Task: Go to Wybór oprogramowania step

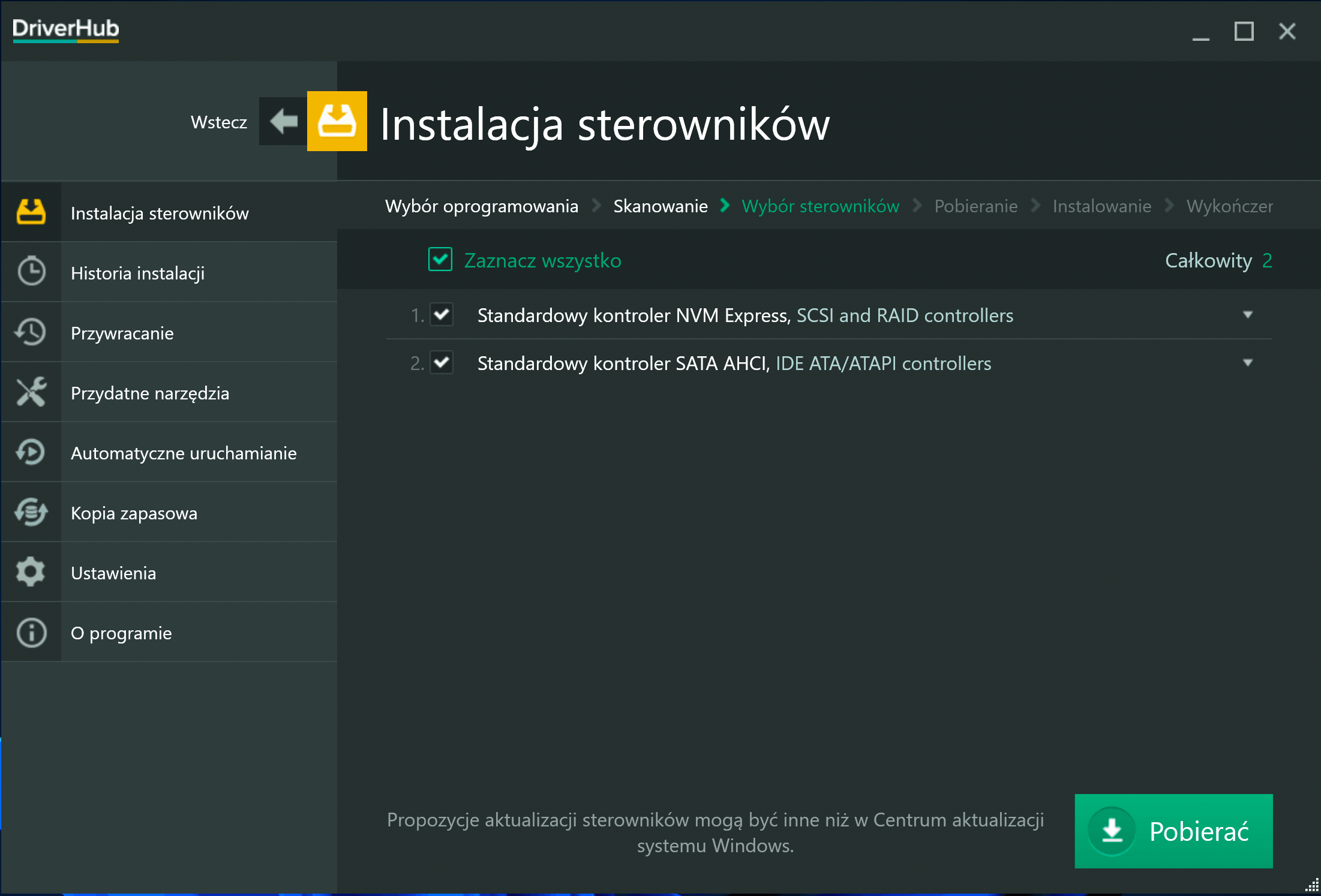Action: tap(482, 206)
